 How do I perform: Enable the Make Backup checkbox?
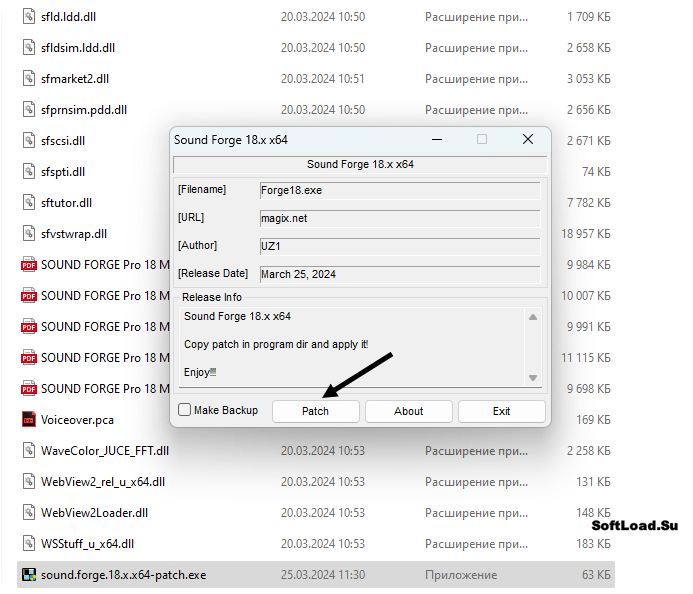pyautogui.click(x=185, y=410)
